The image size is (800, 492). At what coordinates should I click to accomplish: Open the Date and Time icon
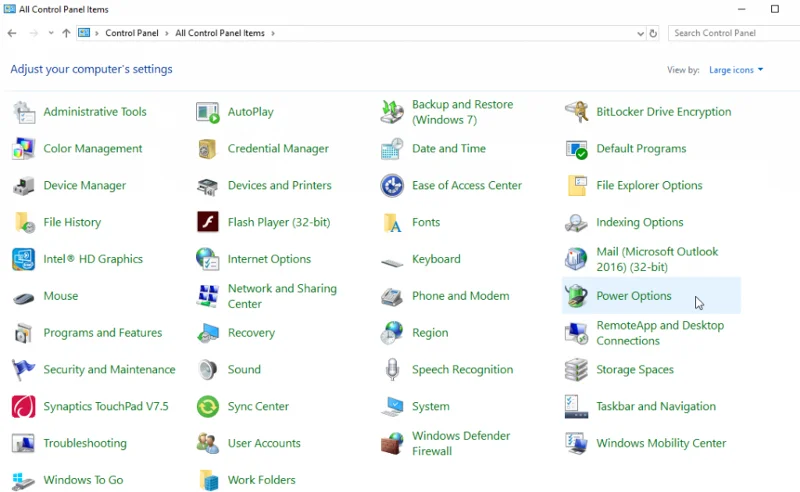392,149
